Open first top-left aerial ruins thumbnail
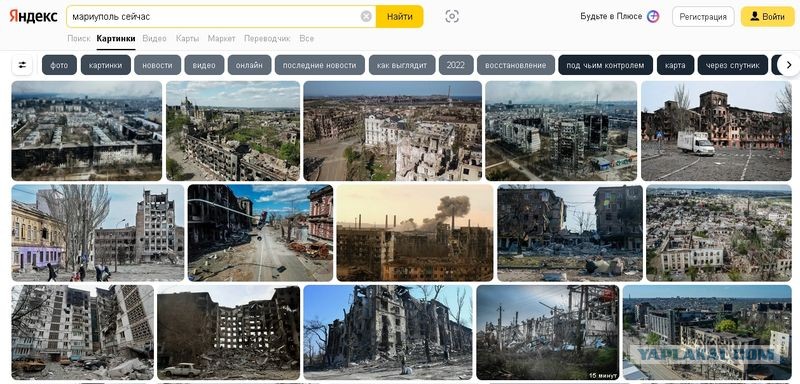 click(87, 131)
